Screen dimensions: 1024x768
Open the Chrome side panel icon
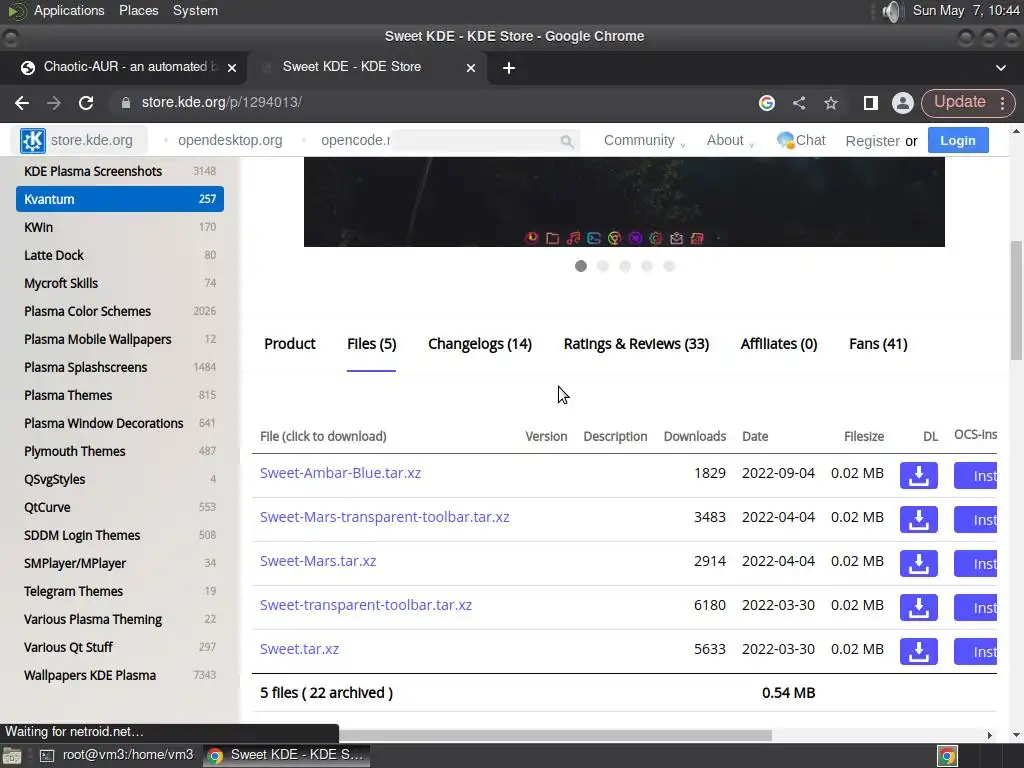[871, 103]
